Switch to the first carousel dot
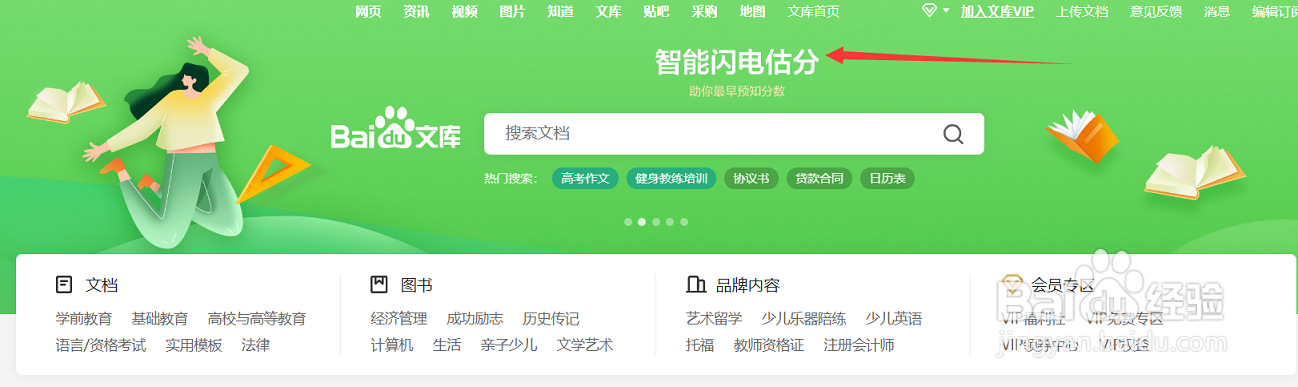Image resolution: width=1298 pixels, height=387 pixels. pyautogui.click(x=628, y=222)
